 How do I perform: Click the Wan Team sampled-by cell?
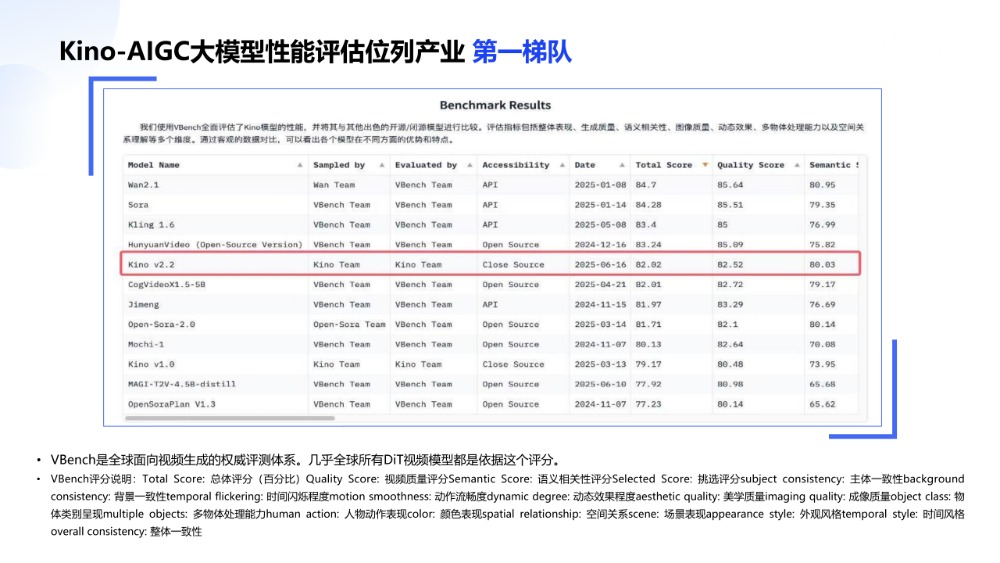(334, 185)
